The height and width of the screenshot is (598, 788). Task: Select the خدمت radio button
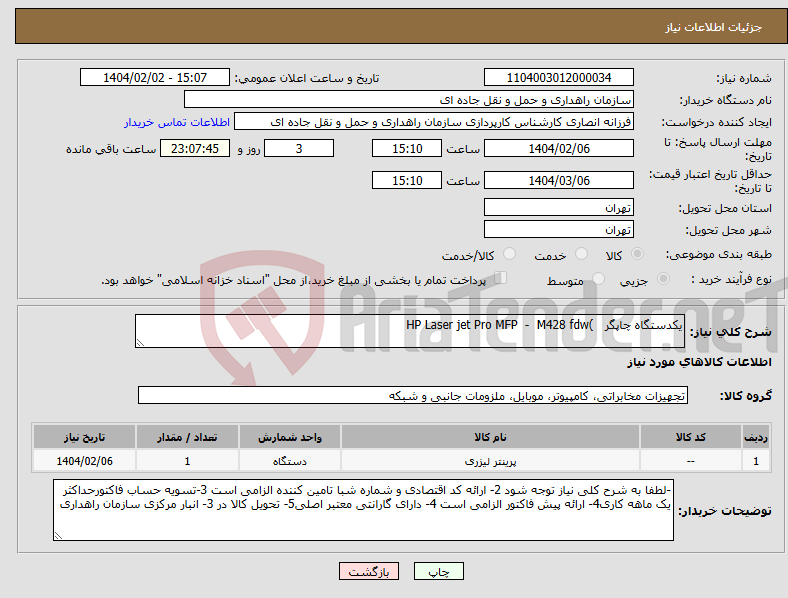[581, 254]
